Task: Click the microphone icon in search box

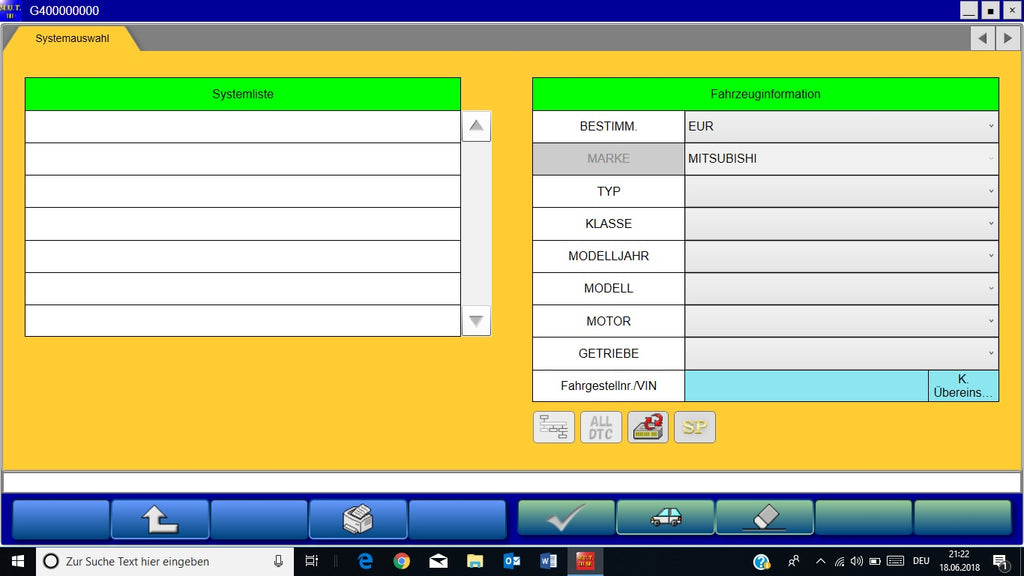Action: pyautogui.click(x=278, y=561)
